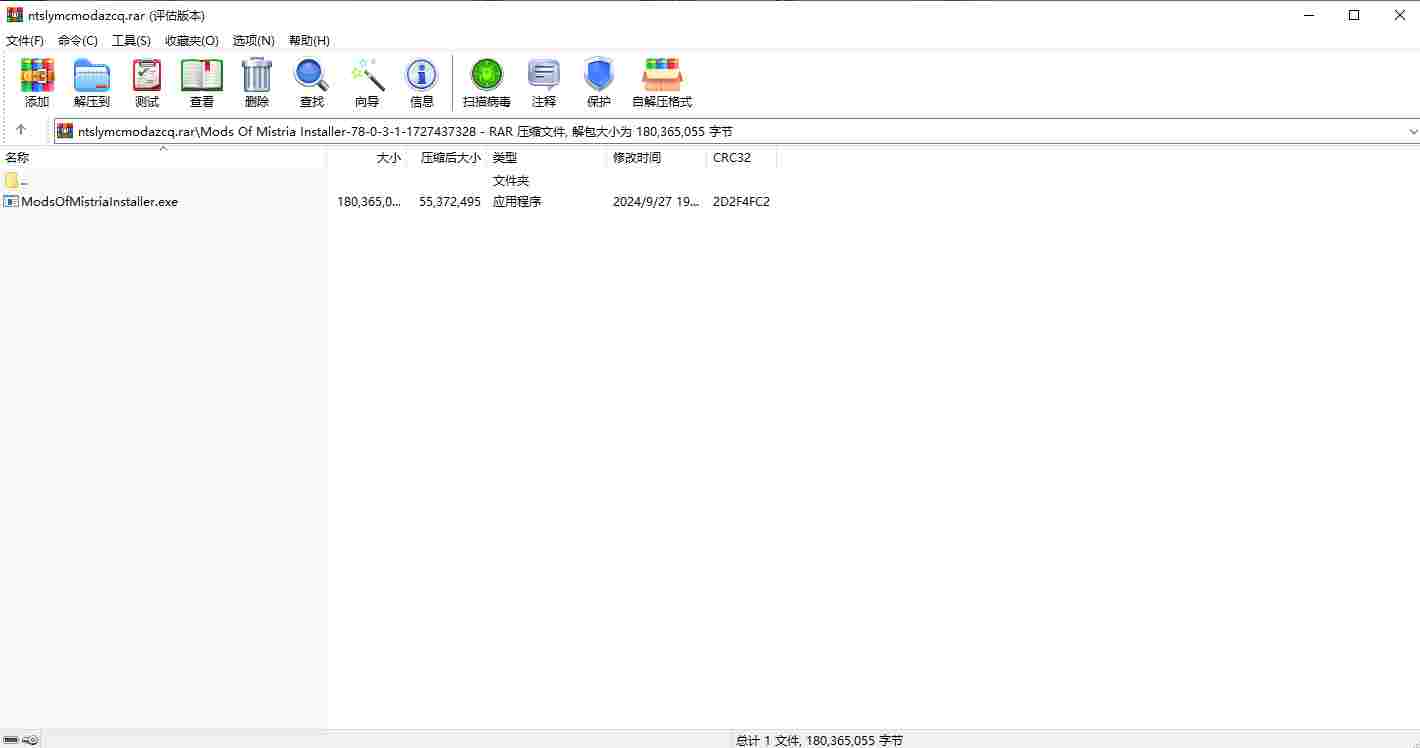Select the ModsOfMistriaInstaller.exe file name
The image size is (1420, 748).
(x=100, y=201)
